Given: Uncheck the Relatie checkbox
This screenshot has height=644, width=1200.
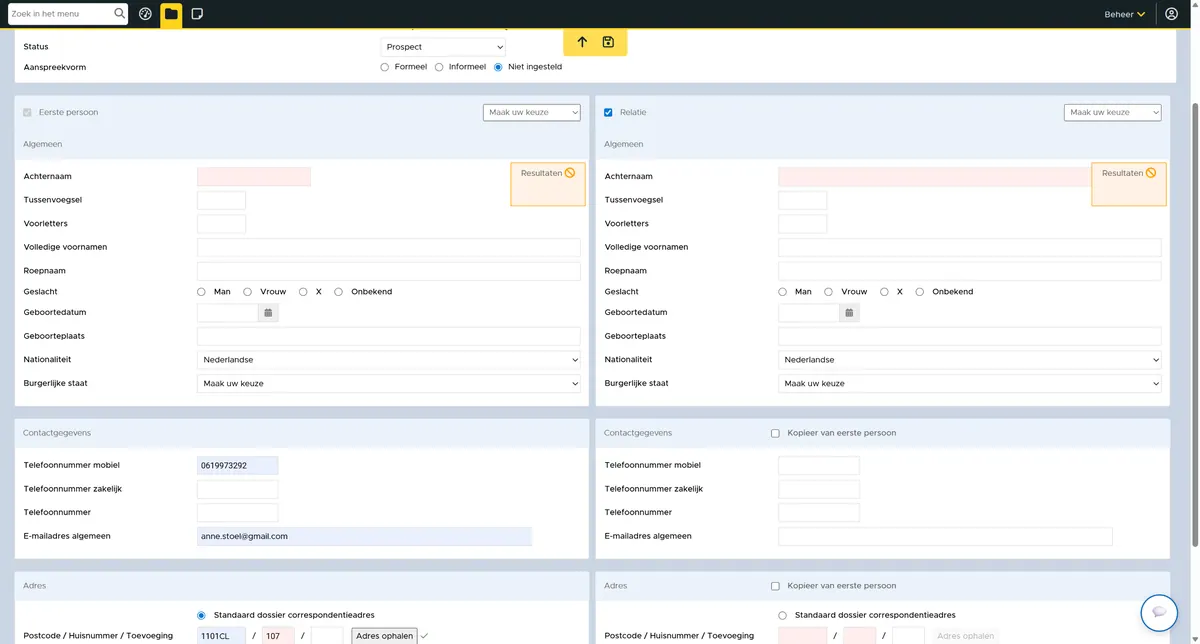Looking at the screenshot, I should coord(609,113).
